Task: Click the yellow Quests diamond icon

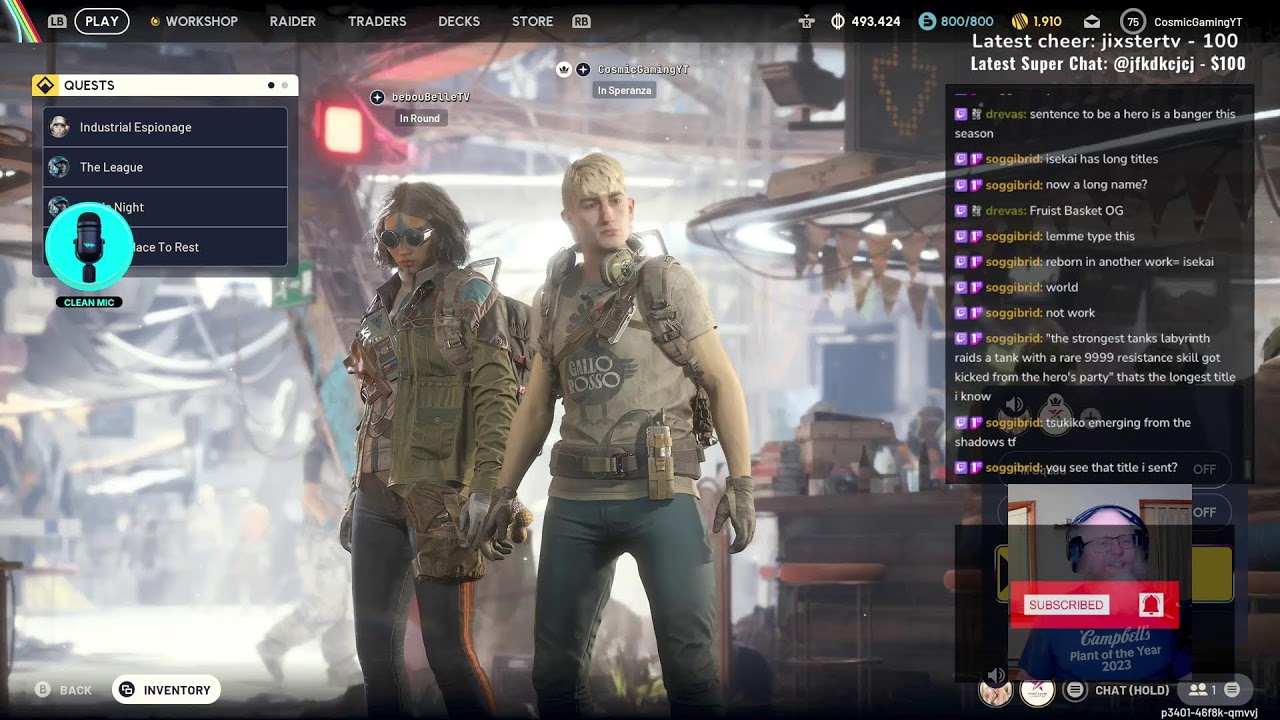Action: pyautogui.click(x=45, y=85)
